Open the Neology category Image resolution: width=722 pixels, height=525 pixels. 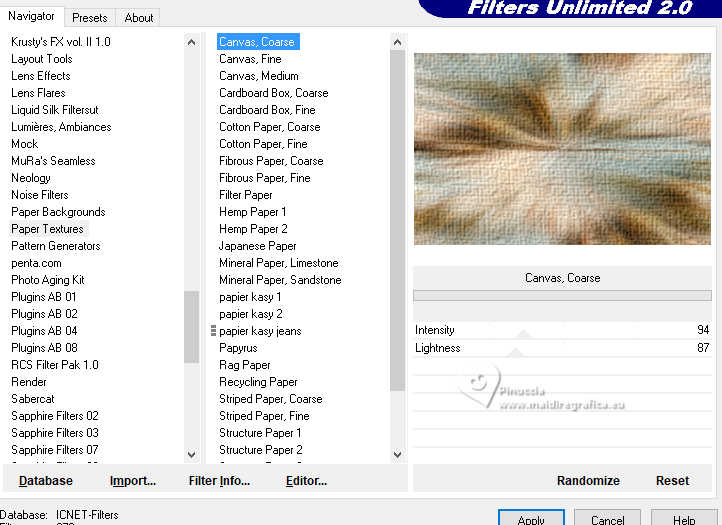31,178
